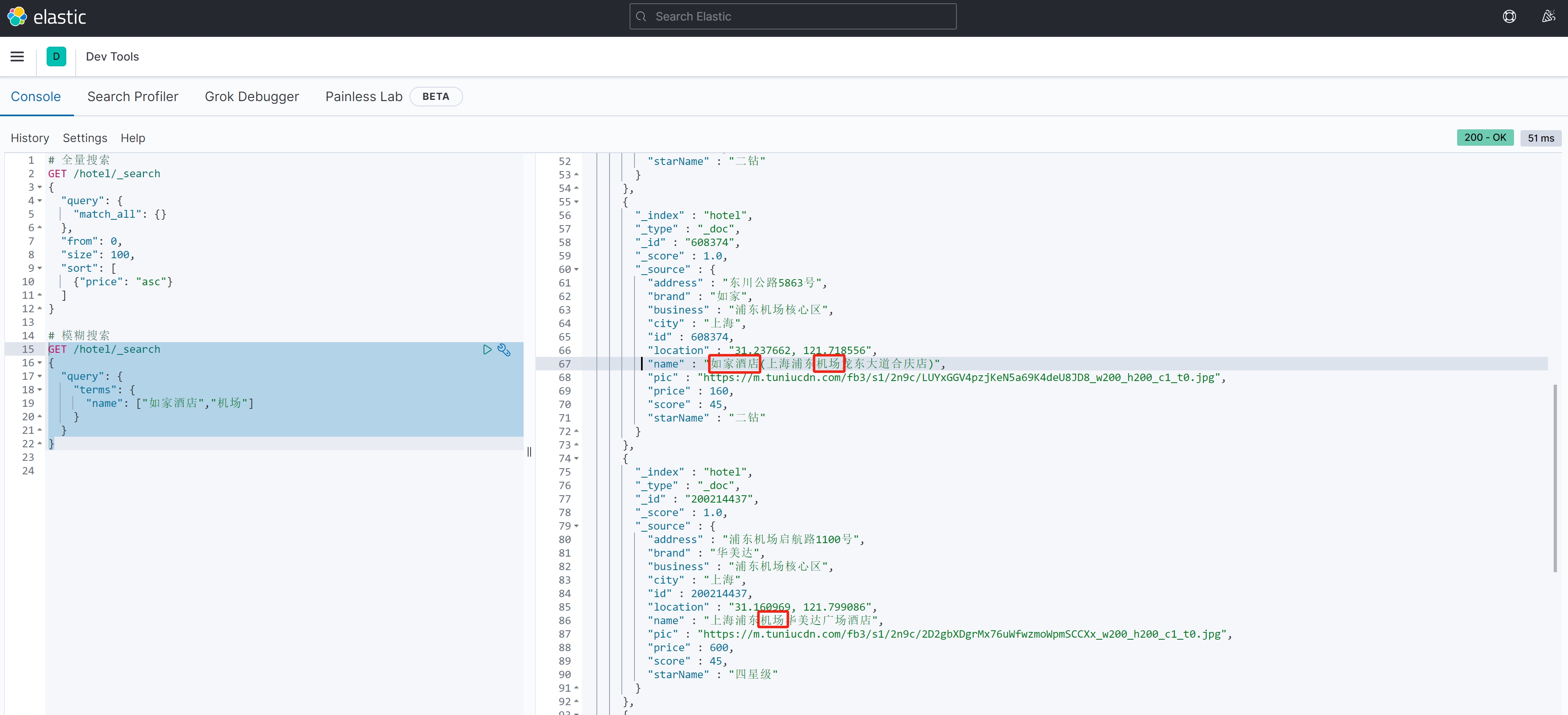Click the Search Elastic input field
Screen dimensions: 1568x715
792,16
